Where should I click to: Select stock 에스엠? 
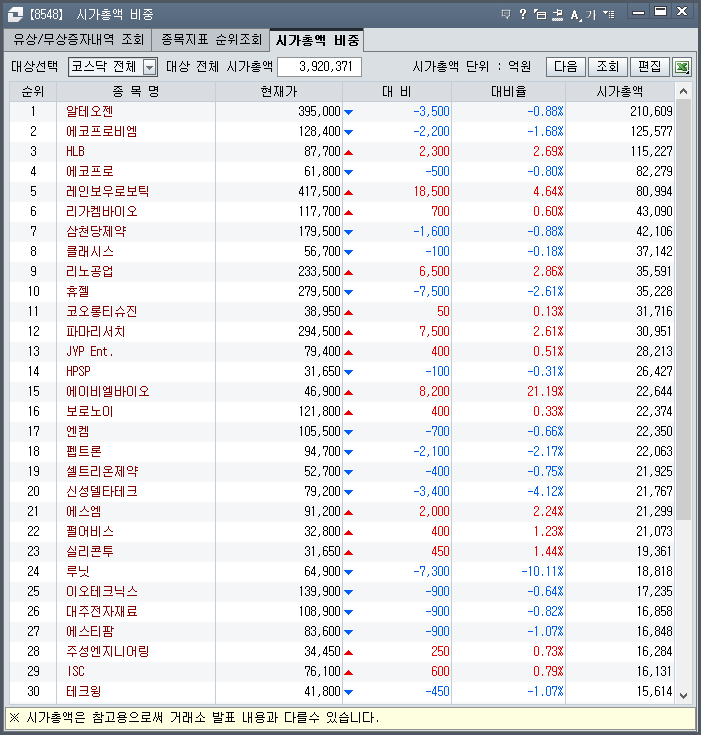click(83, 511)
